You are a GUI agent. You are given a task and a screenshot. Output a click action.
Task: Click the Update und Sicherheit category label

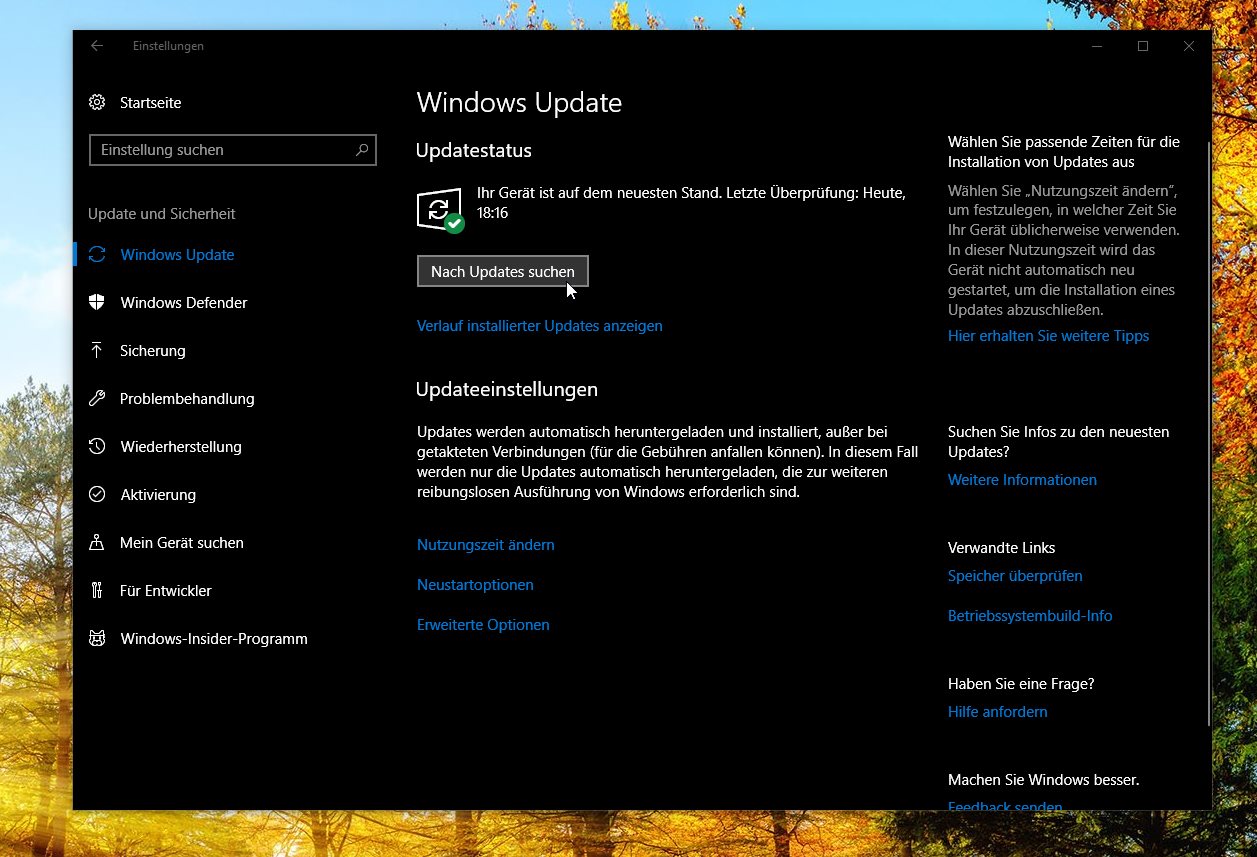point(162,214)
